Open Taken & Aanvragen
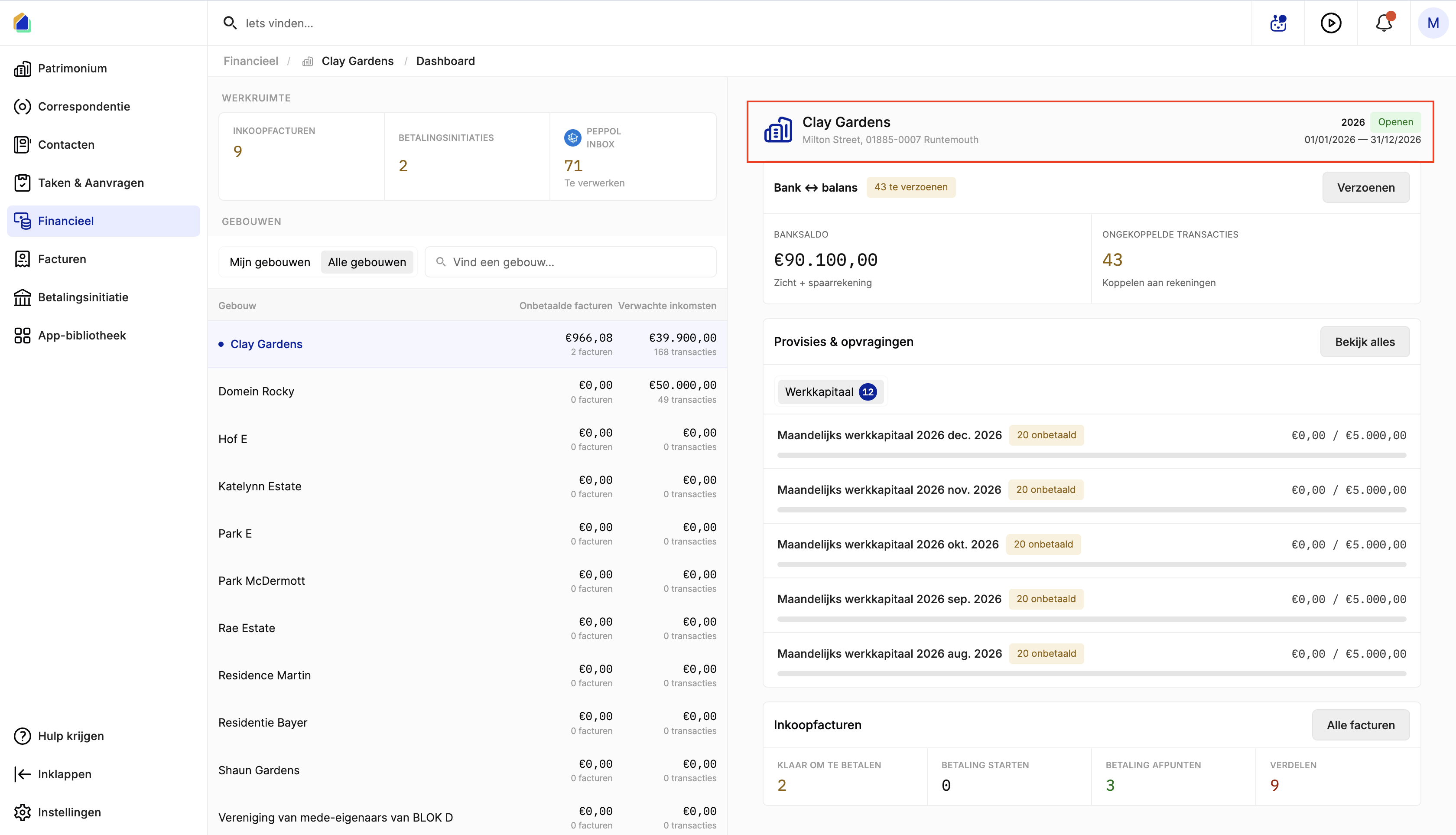Screen dimensions: 1456x835 click(103, 183)
